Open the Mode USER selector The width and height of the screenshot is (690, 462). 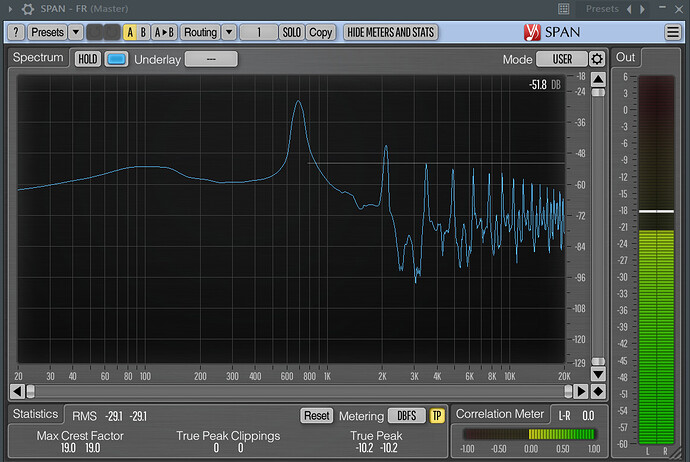[x=562, y=59]
